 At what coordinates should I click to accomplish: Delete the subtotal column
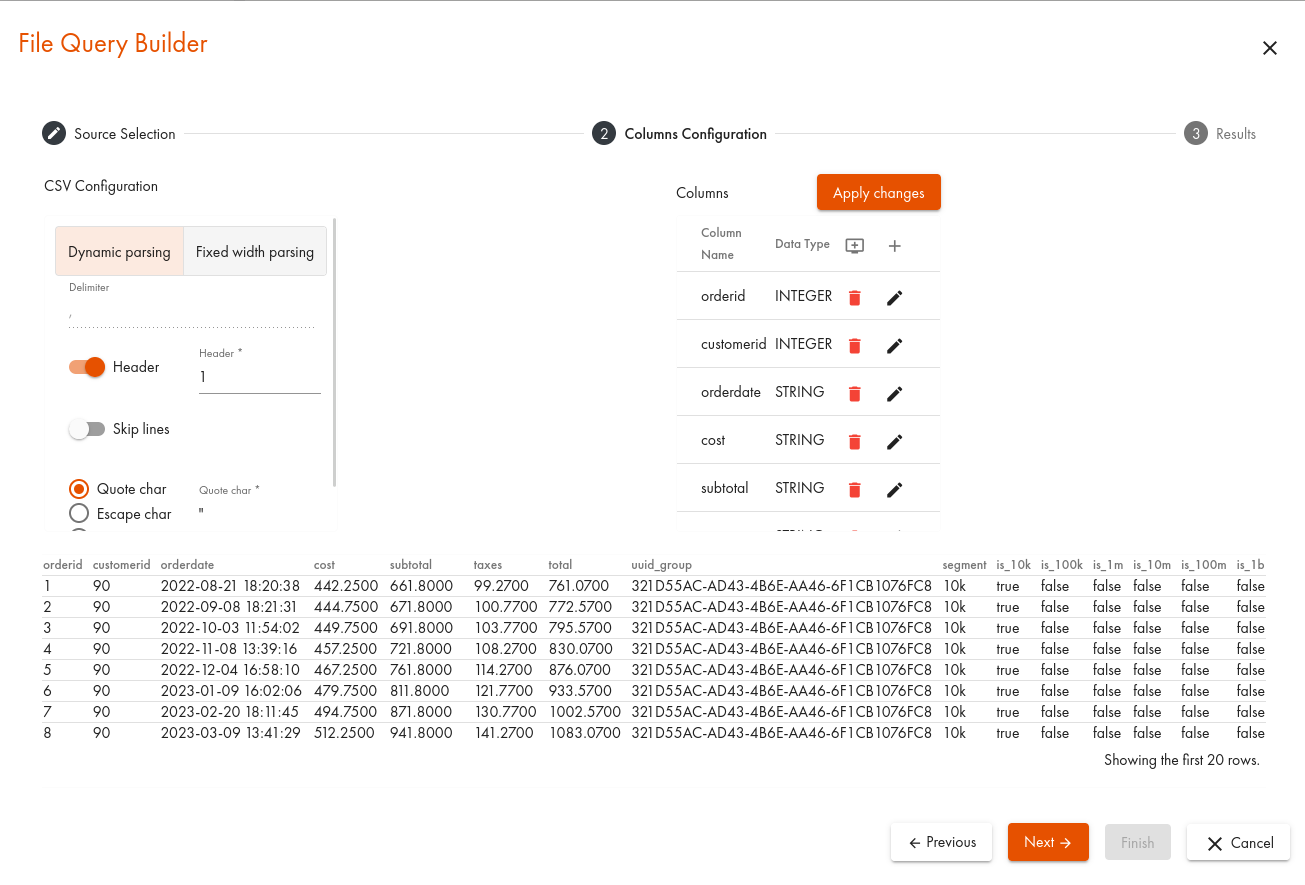(x=854, y=489)
